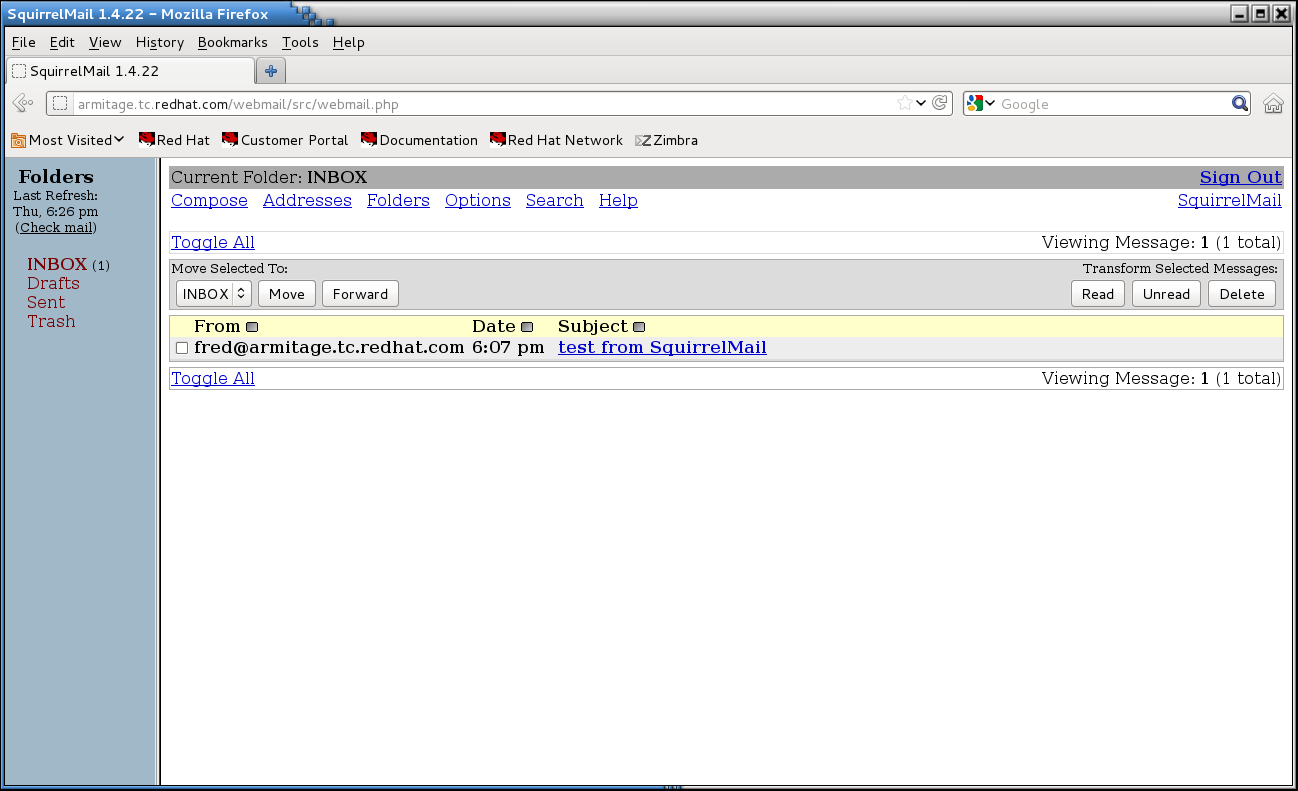Open the View menu
This screenshot has height=791, width=1298.
[105, 42]
